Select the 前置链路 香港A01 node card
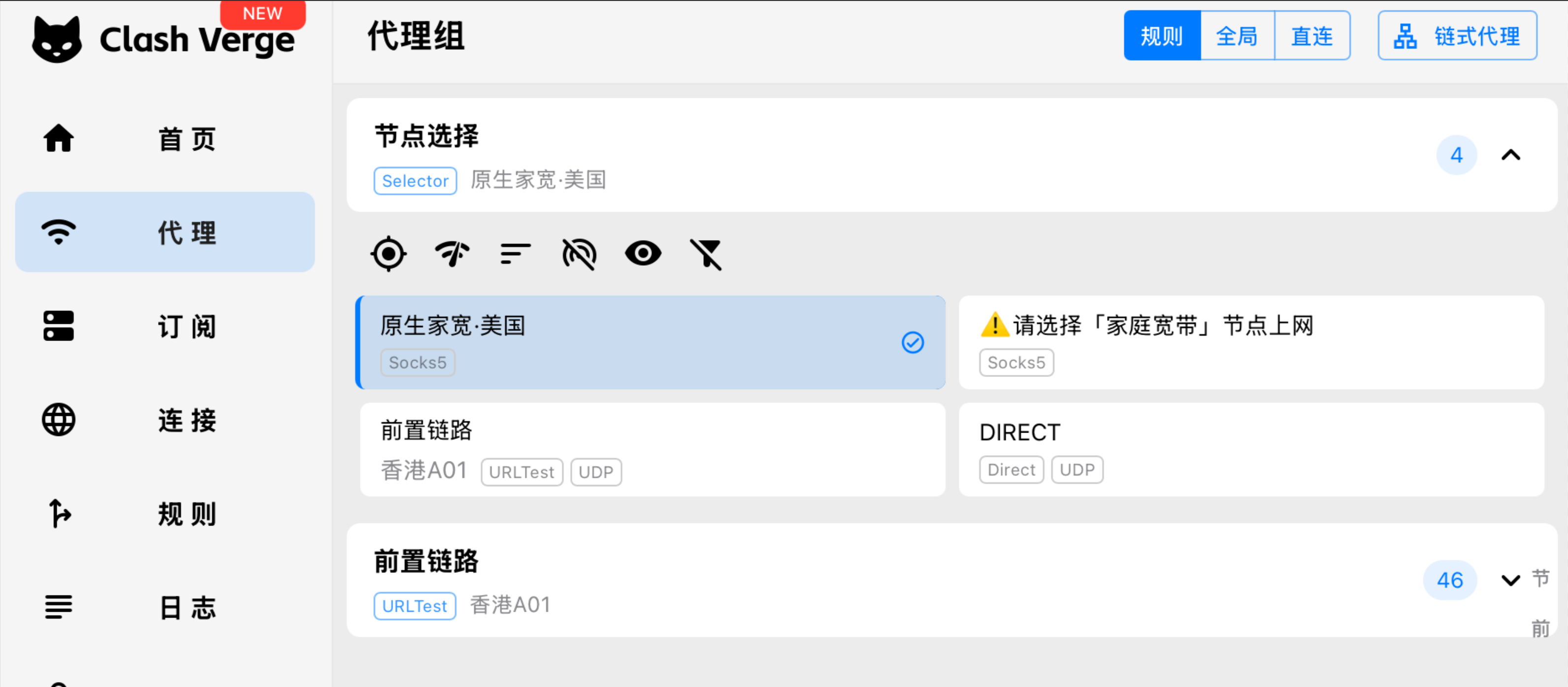This screenshot has width=1568, height=687. 653,450
